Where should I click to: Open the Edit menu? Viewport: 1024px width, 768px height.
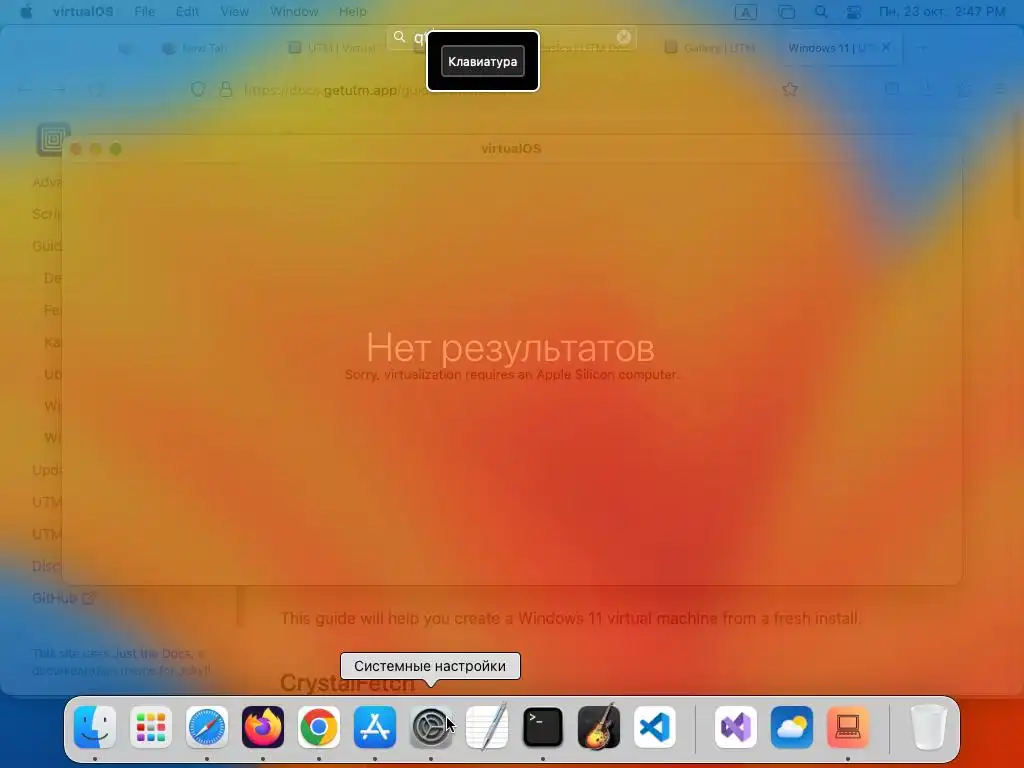(x=187, y=12)
